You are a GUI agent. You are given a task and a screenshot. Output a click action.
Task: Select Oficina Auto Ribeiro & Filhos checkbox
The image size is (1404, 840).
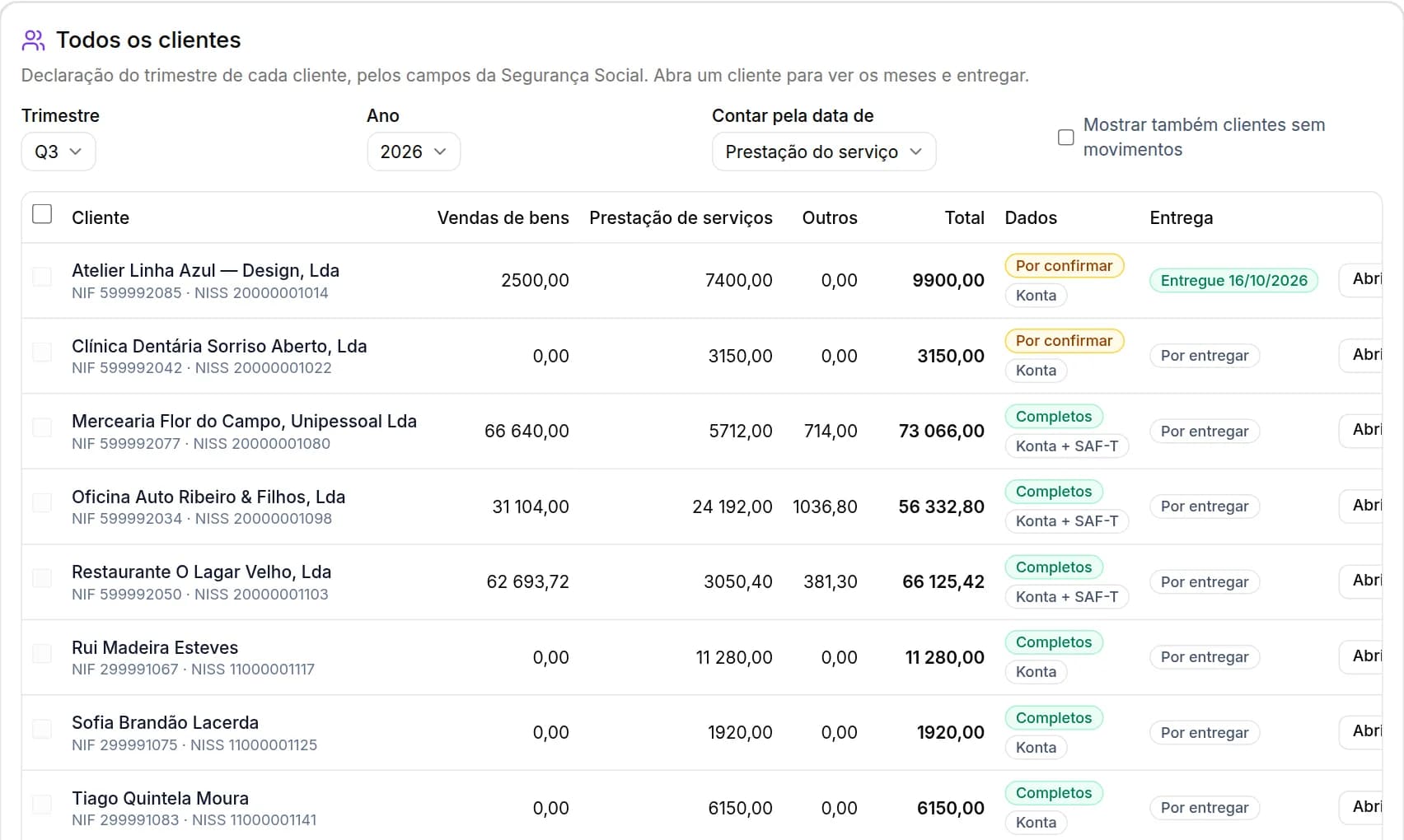coord(42,503)
